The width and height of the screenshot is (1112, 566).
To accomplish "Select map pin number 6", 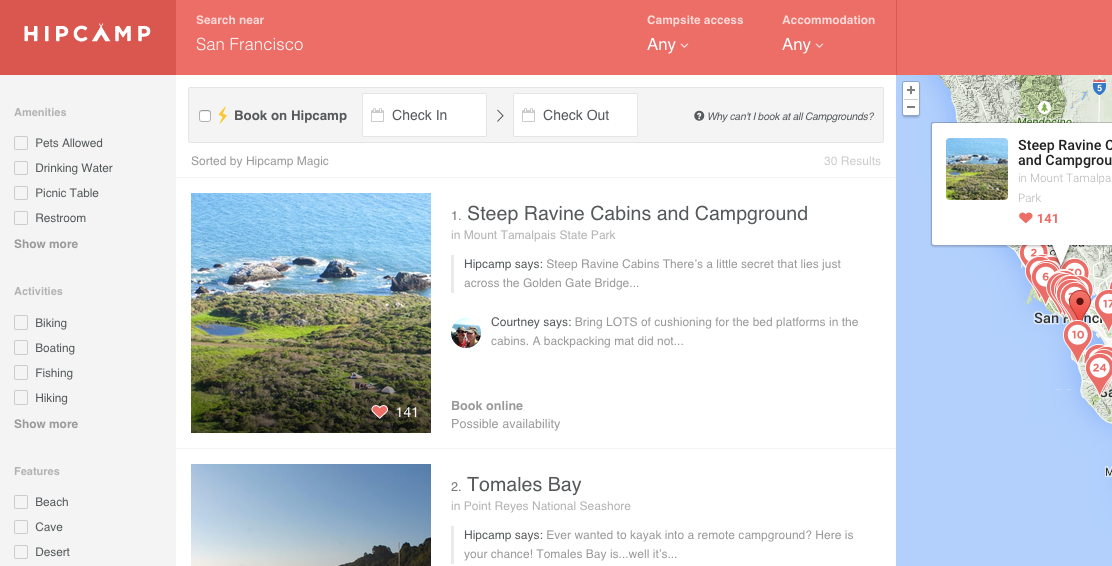I will (x=1045, y=278).
